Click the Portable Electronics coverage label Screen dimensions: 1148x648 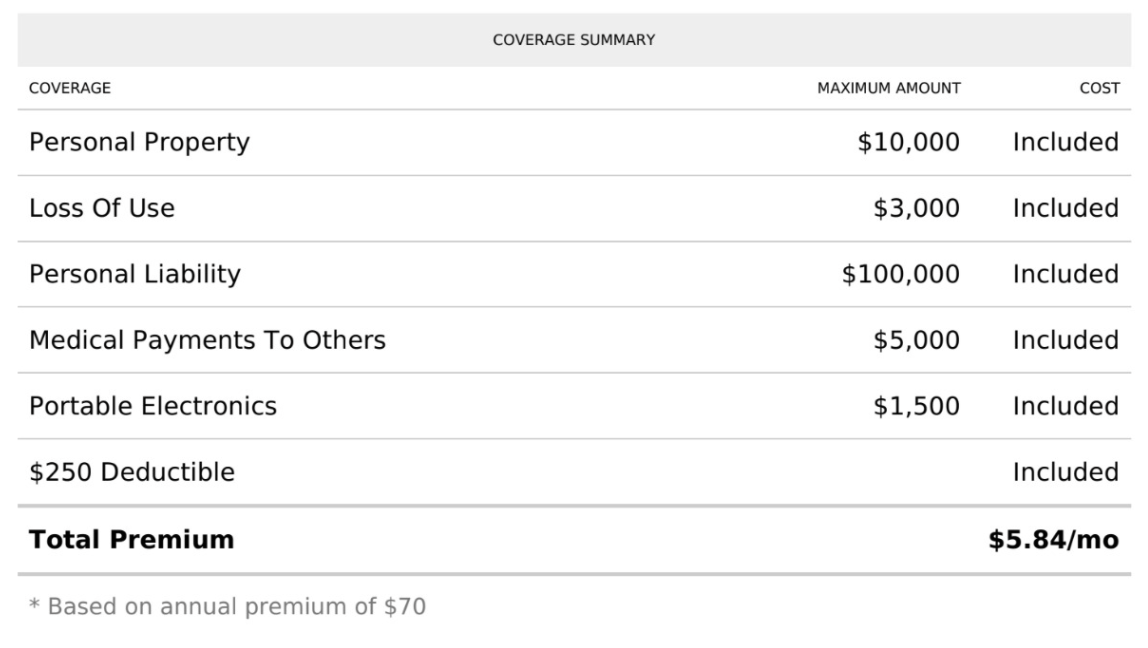[153, 406]
